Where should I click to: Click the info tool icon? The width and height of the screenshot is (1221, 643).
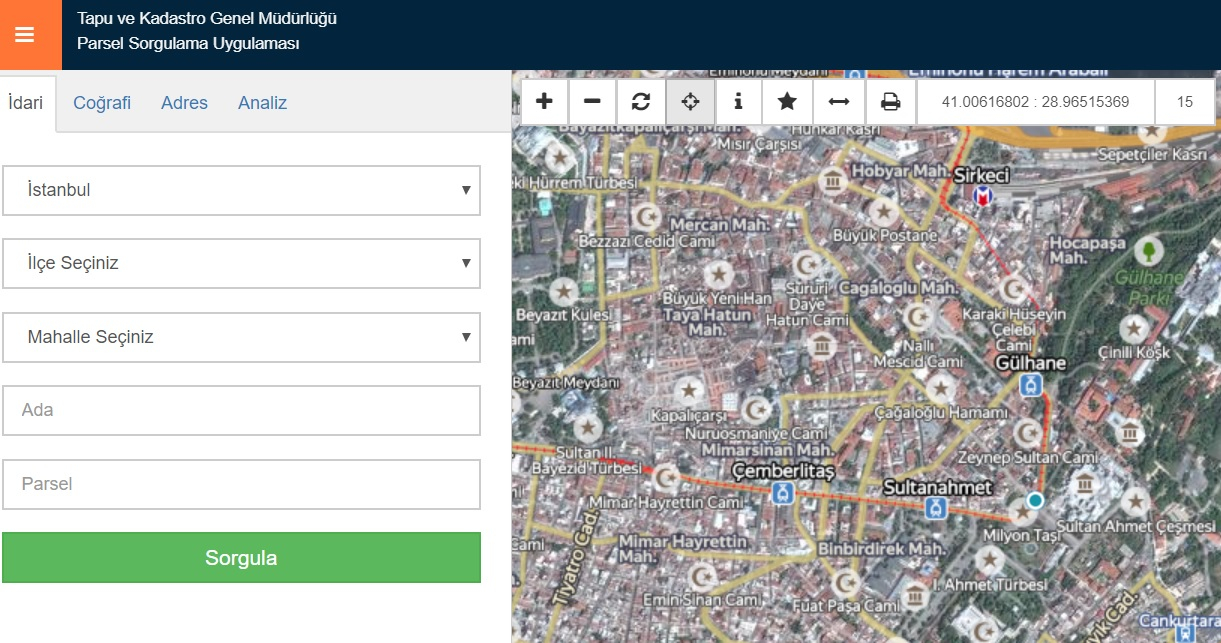(738, 102)
